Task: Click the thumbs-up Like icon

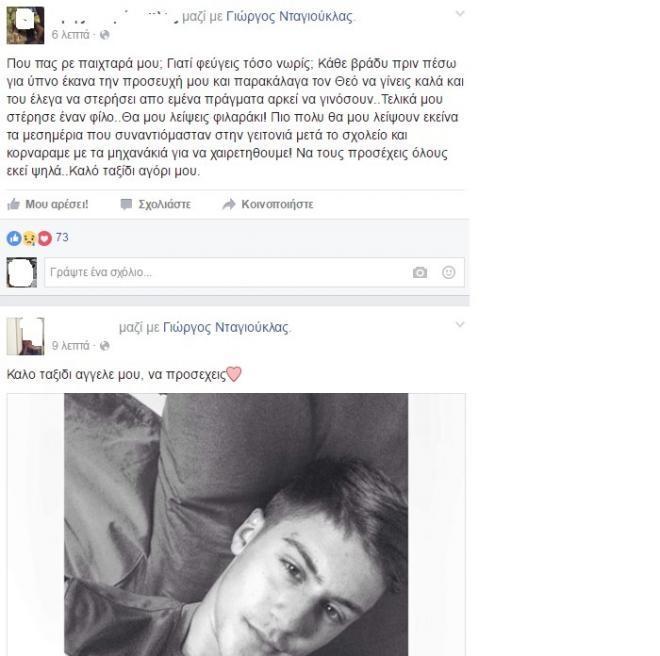Action: pyautogui.click(x=13, y=204)
